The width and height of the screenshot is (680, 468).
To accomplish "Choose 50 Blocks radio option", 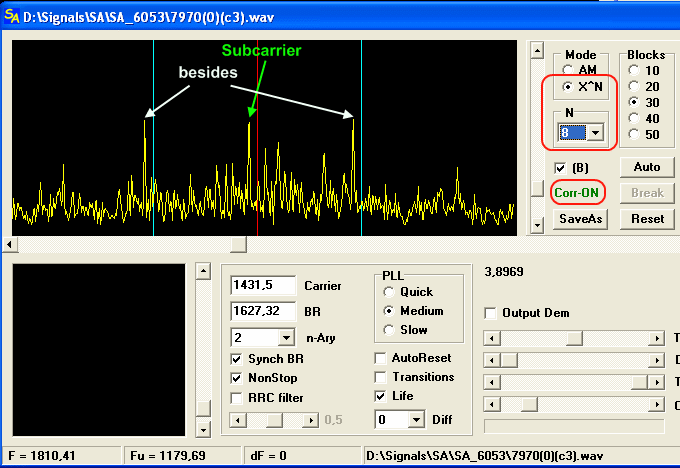I will coord(633,134).
